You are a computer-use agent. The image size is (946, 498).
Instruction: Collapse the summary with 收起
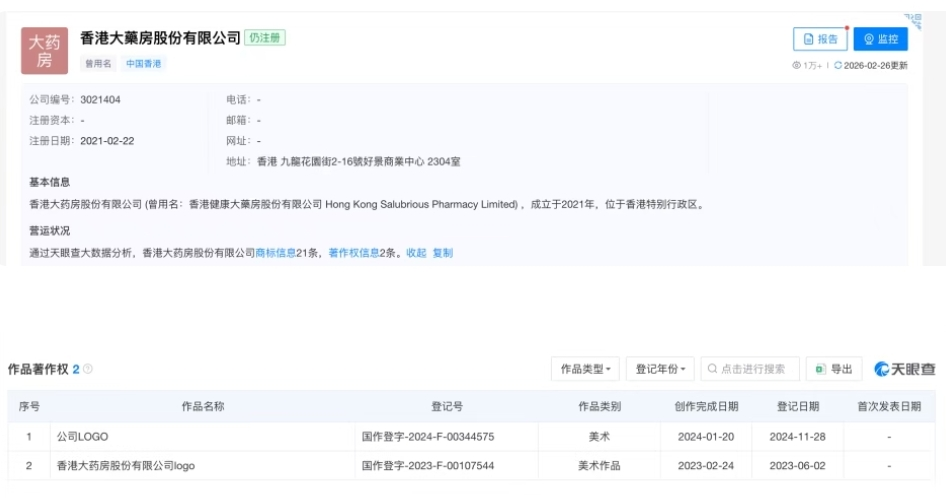point(416,253)
